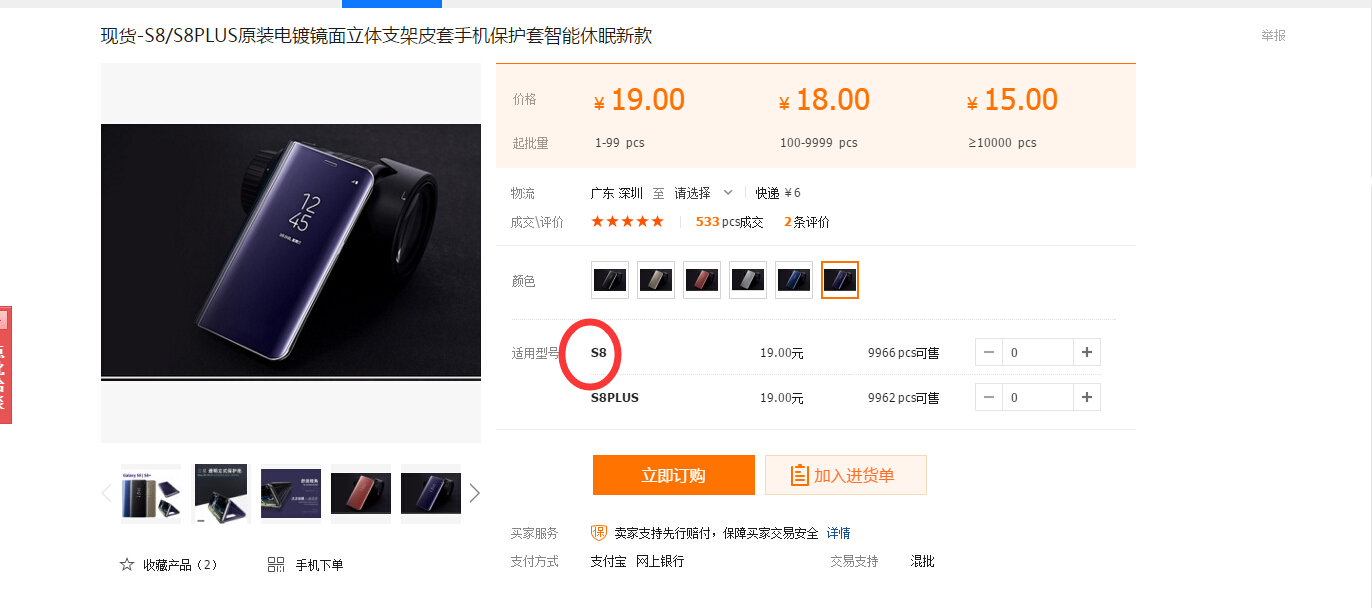Image resolution: width=1372 pixels, height=608 pixels.
Task: Select the gold color swatch
Action: (656, 280)
